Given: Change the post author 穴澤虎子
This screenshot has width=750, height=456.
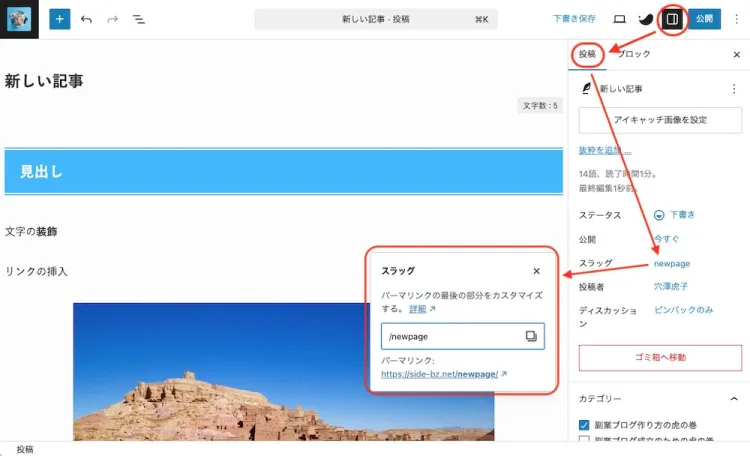Looking at the screenshot, I should pyautogui.click(x=671, y=286).
